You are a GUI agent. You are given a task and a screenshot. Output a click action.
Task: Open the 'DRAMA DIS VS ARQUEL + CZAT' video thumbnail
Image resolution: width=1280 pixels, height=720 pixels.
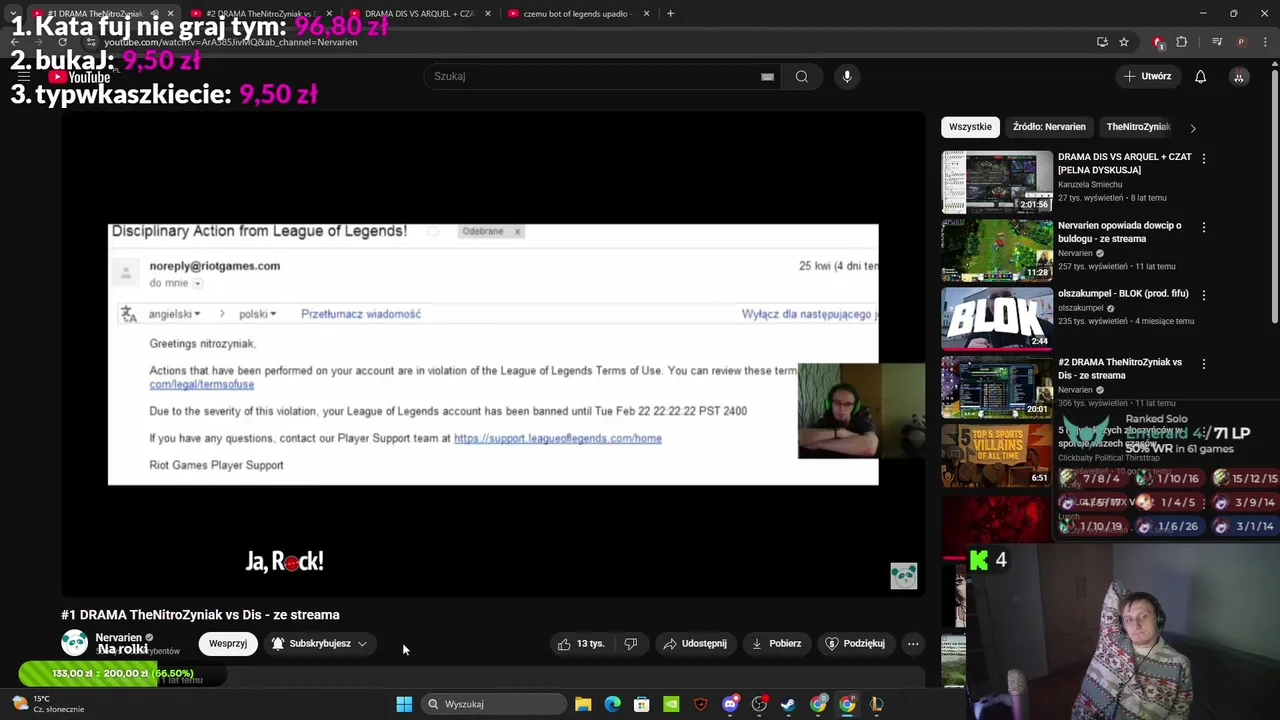(997, 182)
